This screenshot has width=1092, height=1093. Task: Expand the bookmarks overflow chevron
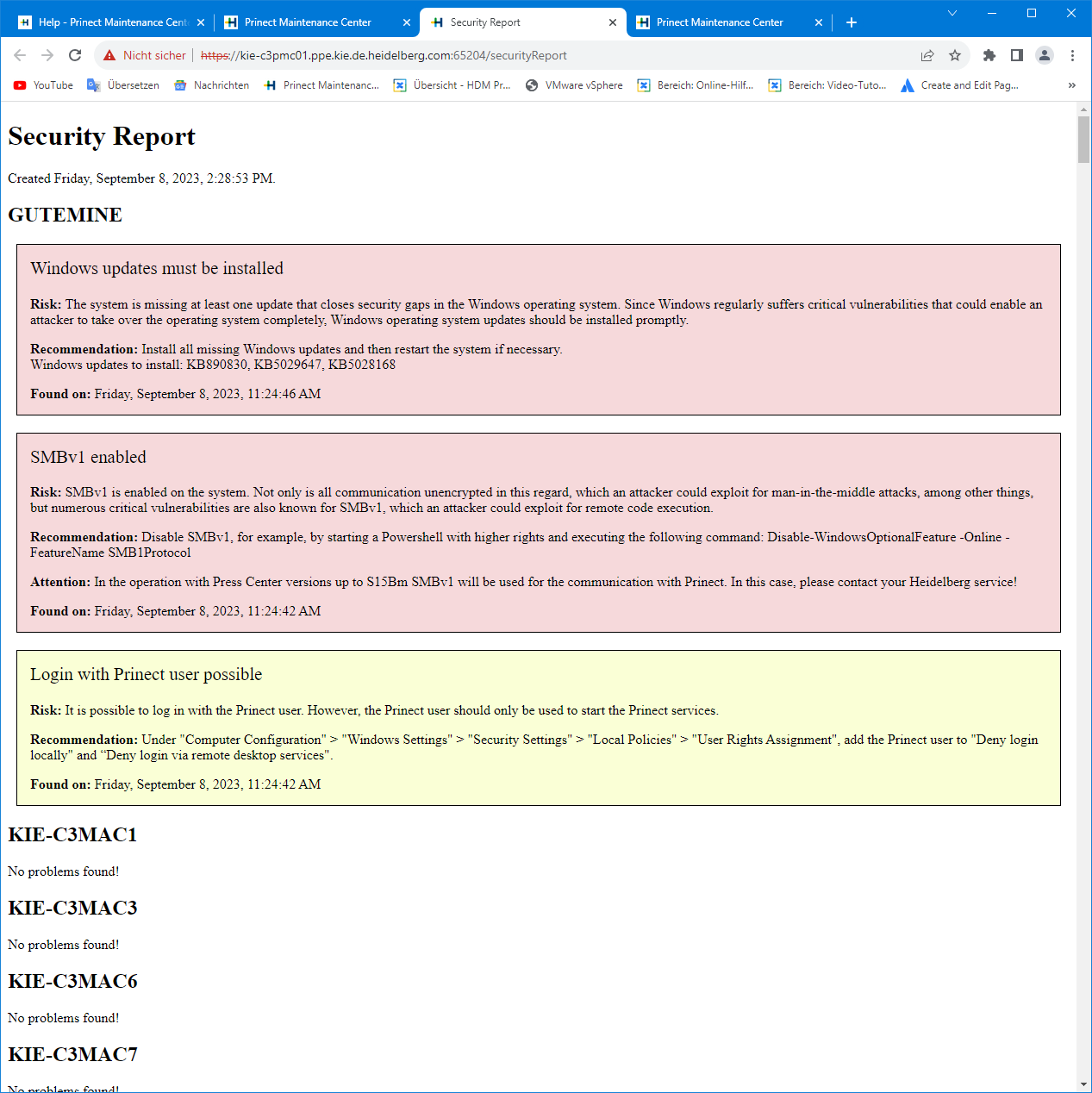click(x=1072, y=84)
